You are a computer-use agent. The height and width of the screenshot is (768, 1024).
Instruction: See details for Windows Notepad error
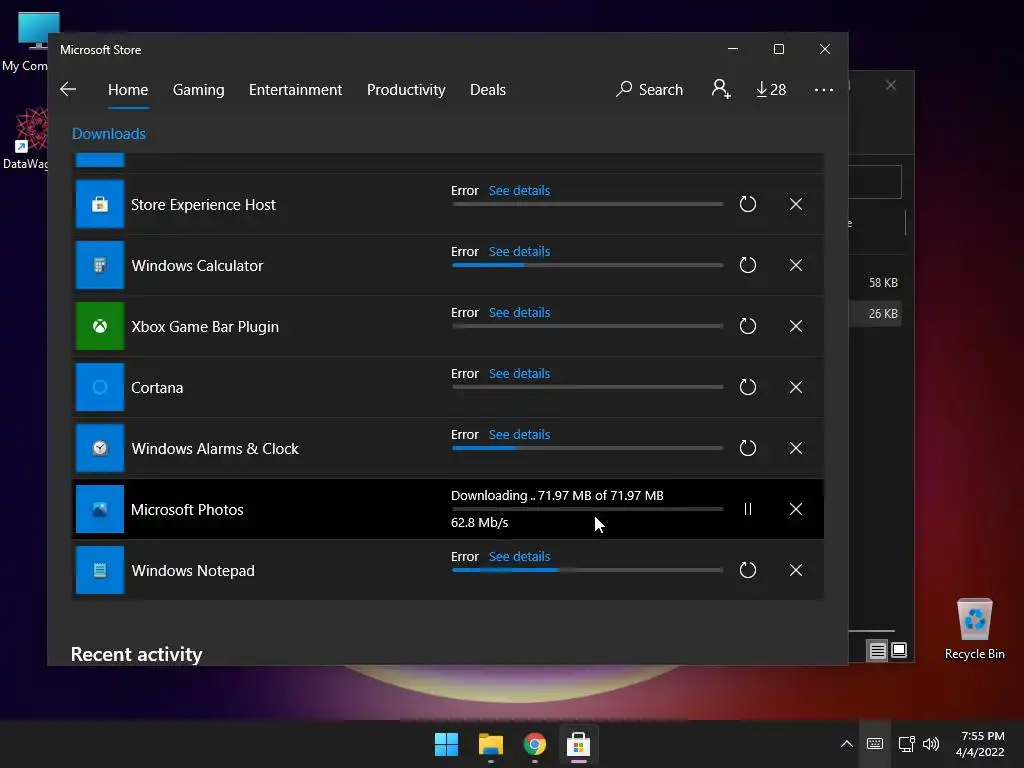519,556
